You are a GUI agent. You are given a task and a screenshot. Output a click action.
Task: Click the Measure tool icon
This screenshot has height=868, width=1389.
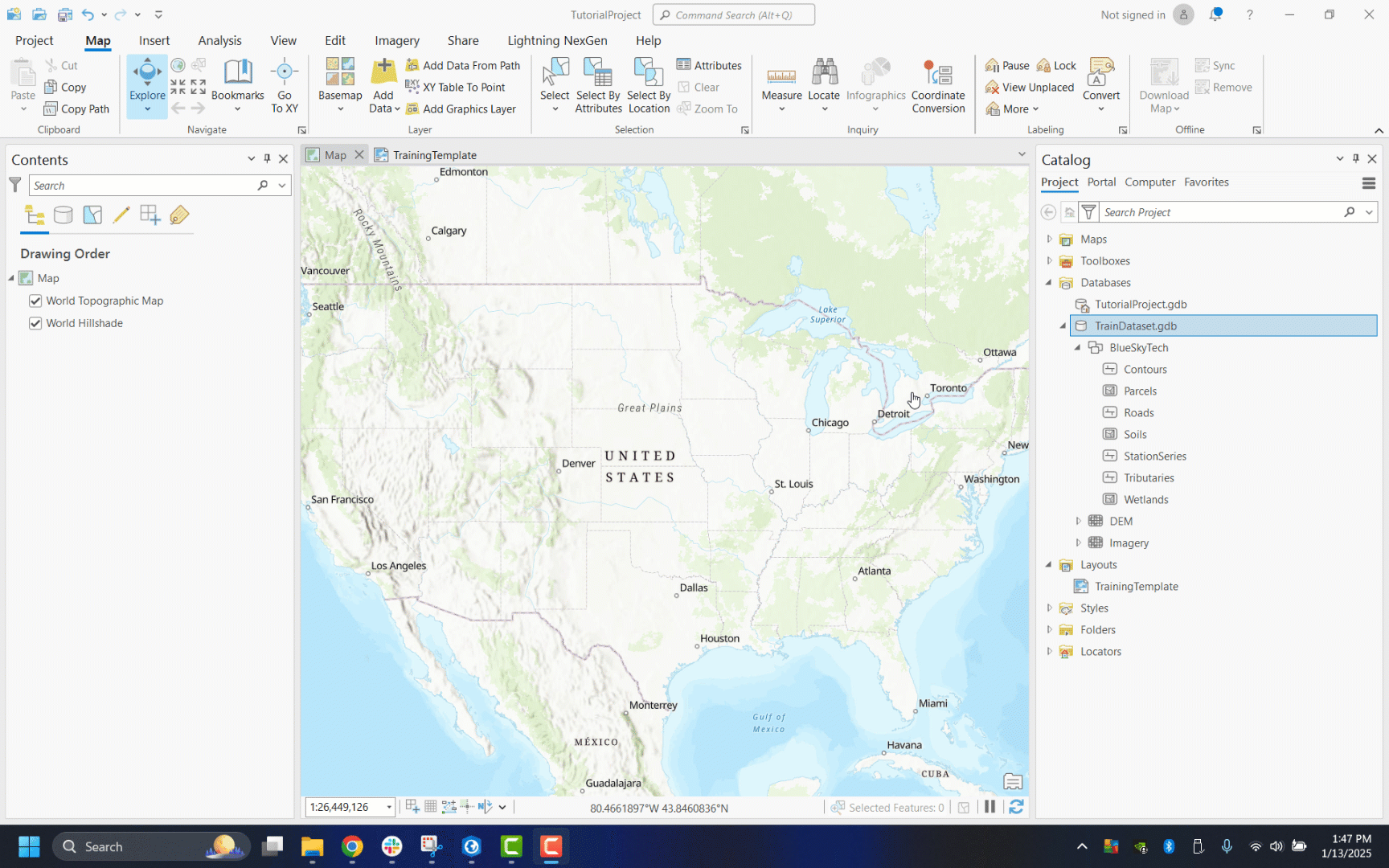pyautogui.click(x=781, y=76)
